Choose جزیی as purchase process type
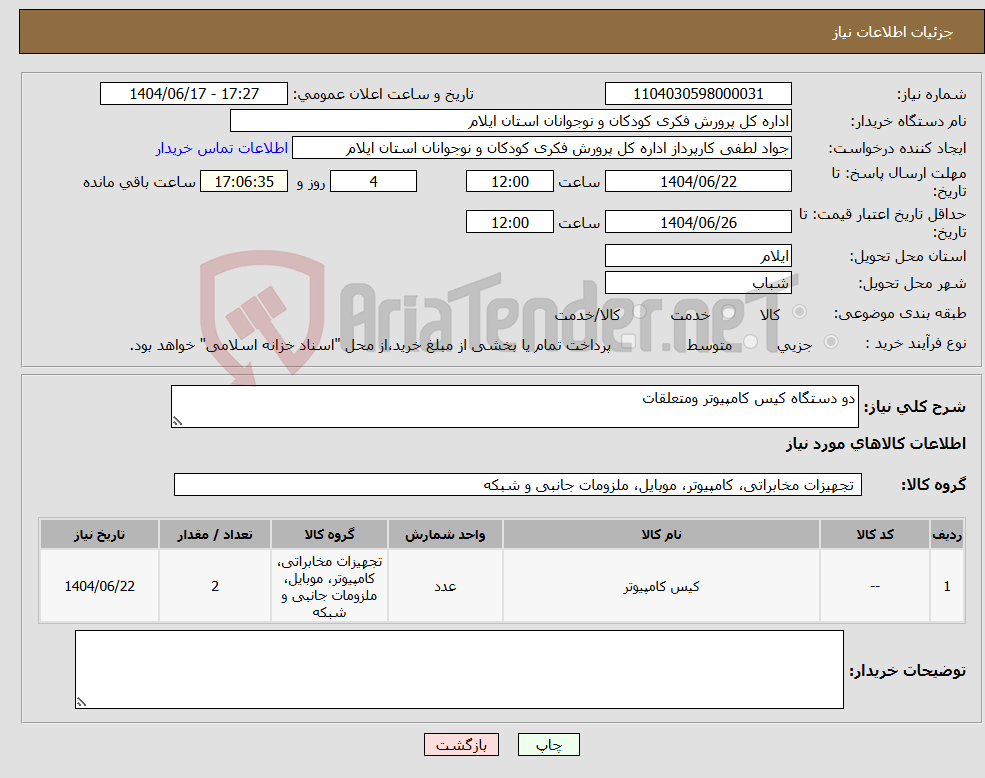 point(828,341)
